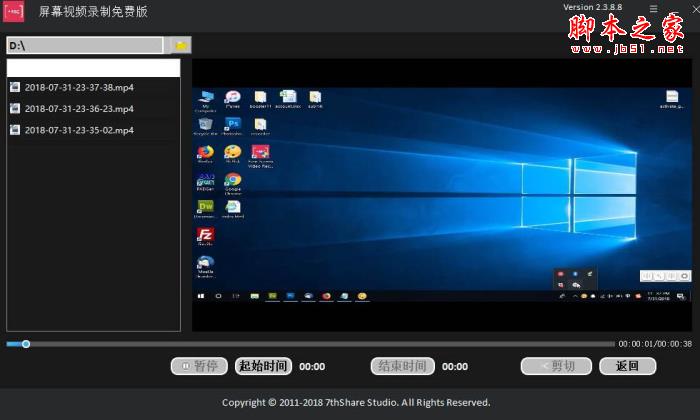Click the 暂停 pause button
Screen dimensions: 700x420
(x=199, y=366)
